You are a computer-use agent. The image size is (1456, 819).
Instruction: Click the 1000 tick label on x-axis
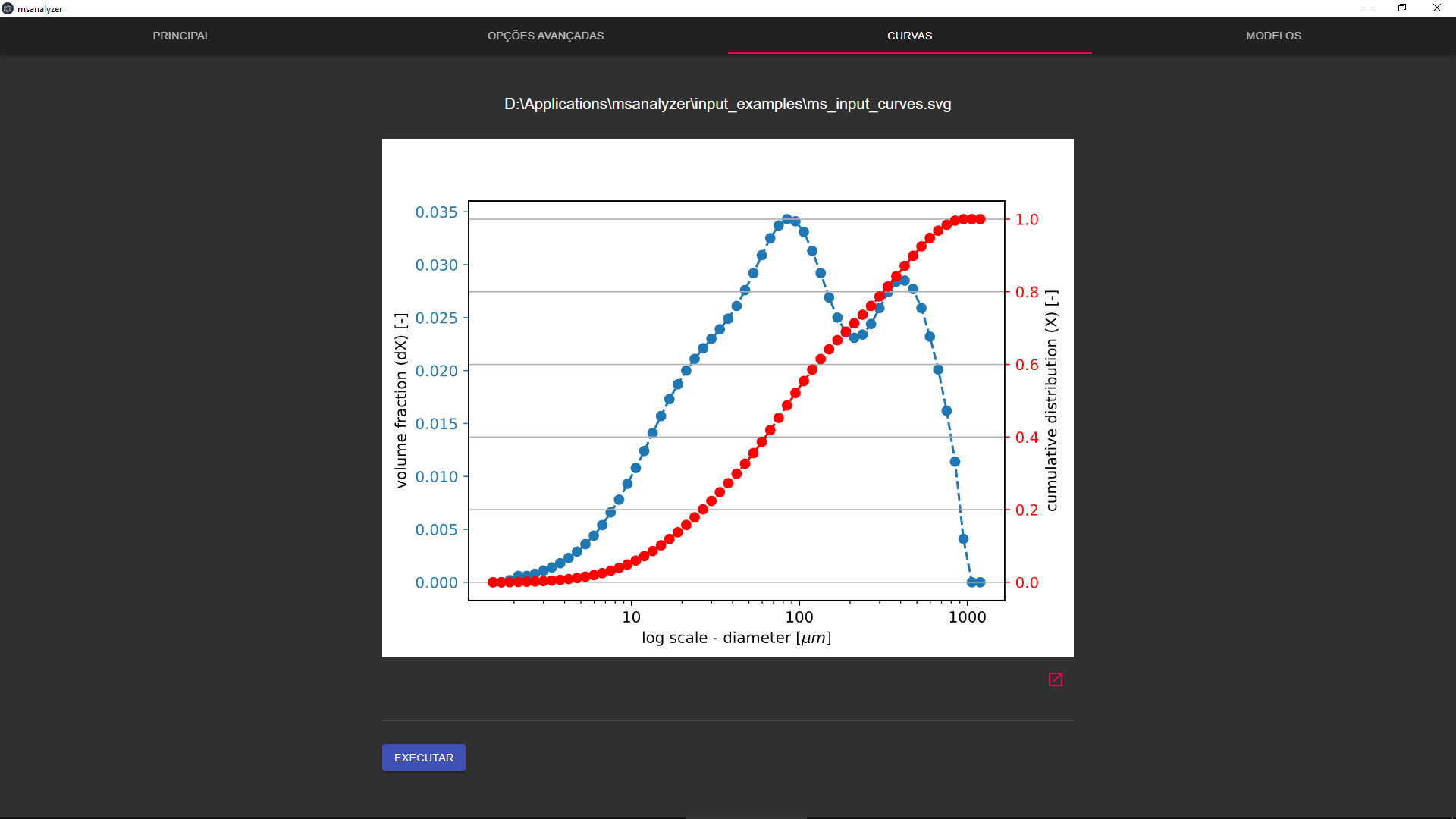point(967,617)
